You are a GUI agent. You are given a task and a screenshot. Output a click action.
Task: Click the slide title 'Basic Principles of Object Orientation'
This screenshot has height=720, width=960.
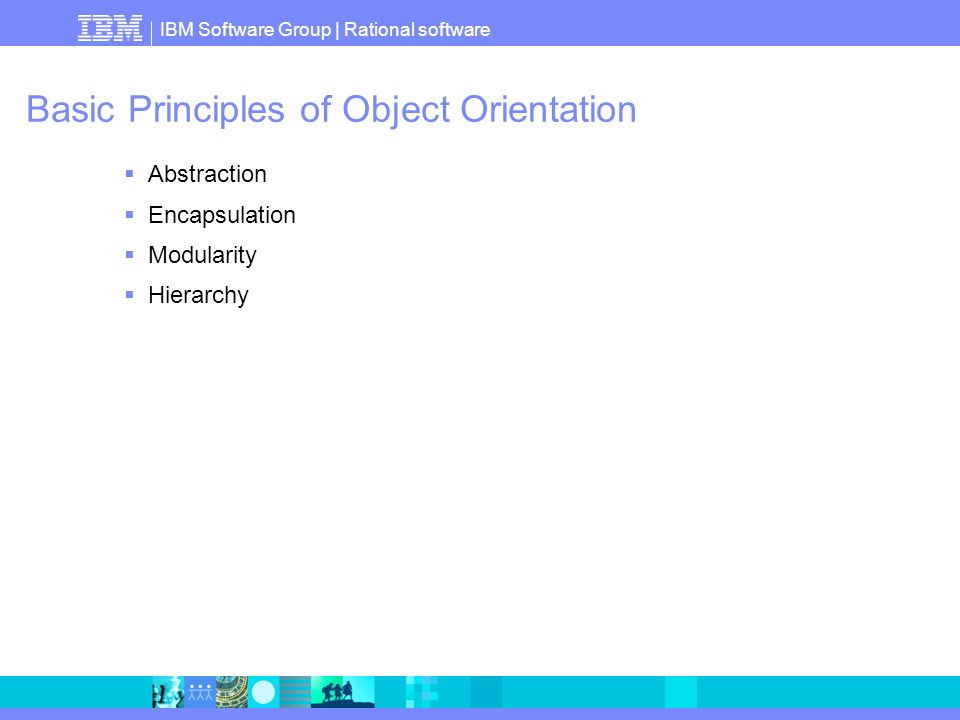click(x=331, y=110)
